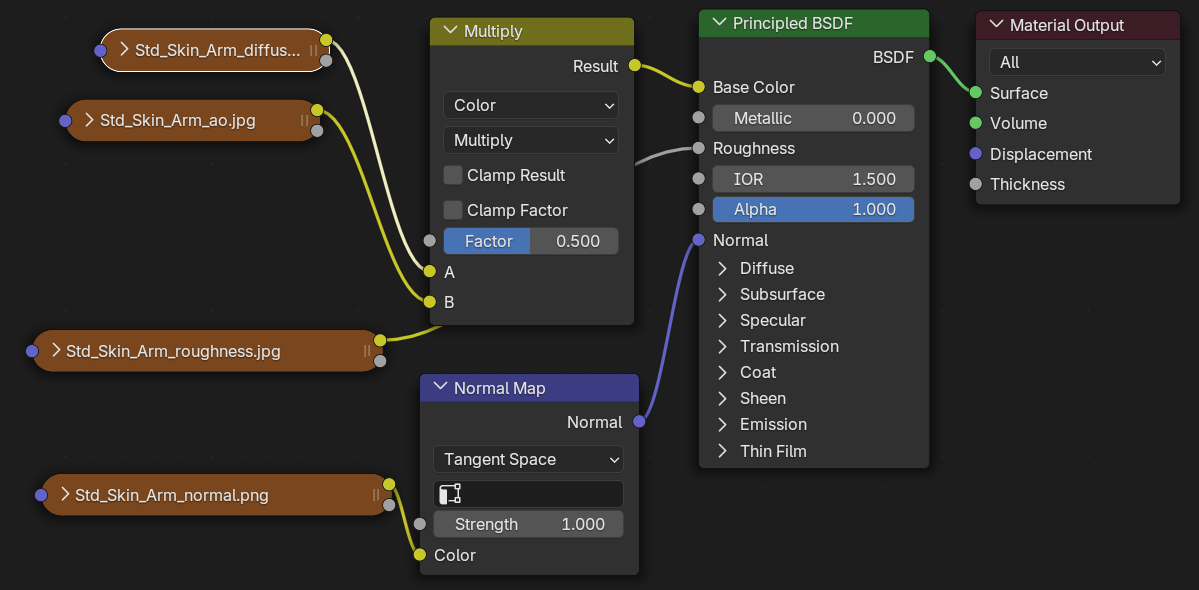Click the empty UV Map field
The image size is (1199, 590).
pyautogui.click(x=528, y=494)
